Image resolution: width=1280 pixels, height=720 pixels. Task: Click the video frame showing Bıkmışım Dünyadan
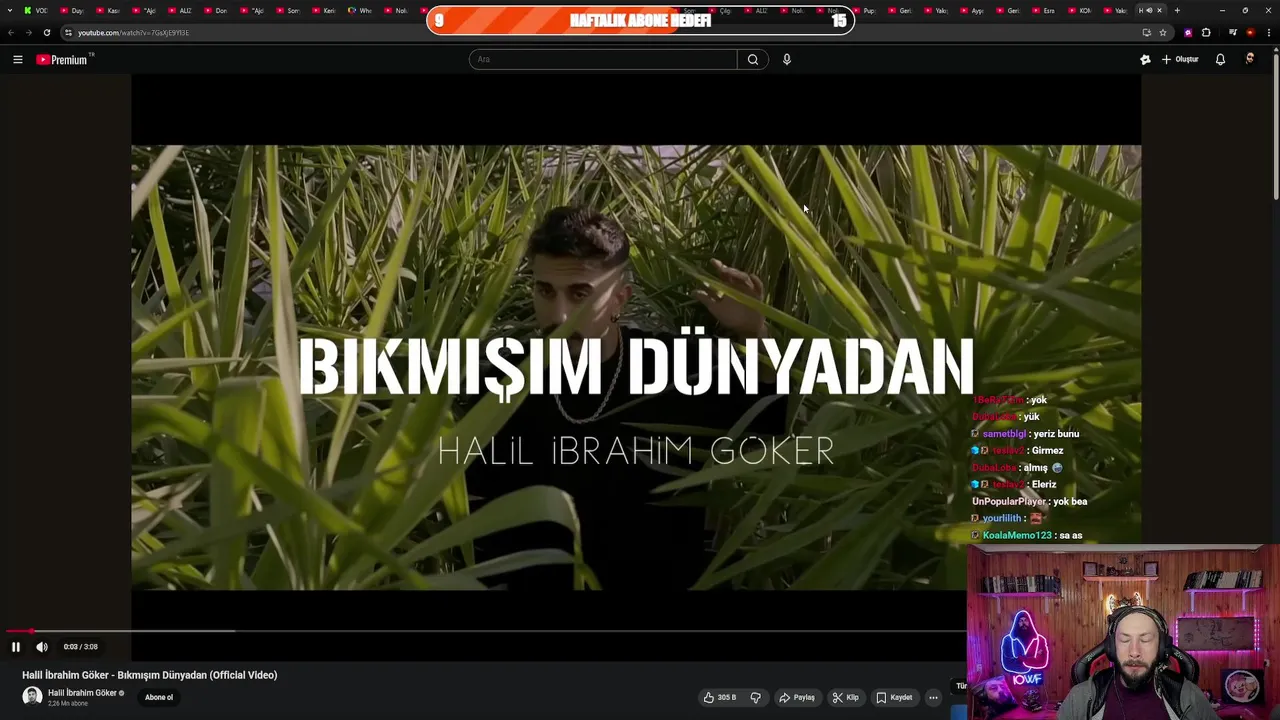pyautogui.click(x=636, y=367)
